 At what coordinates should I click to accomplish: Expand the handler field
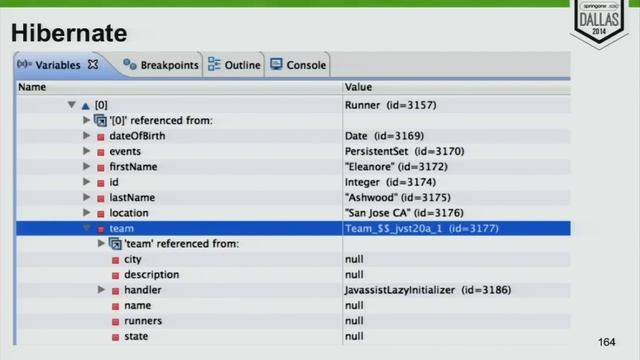pos(101,289)
